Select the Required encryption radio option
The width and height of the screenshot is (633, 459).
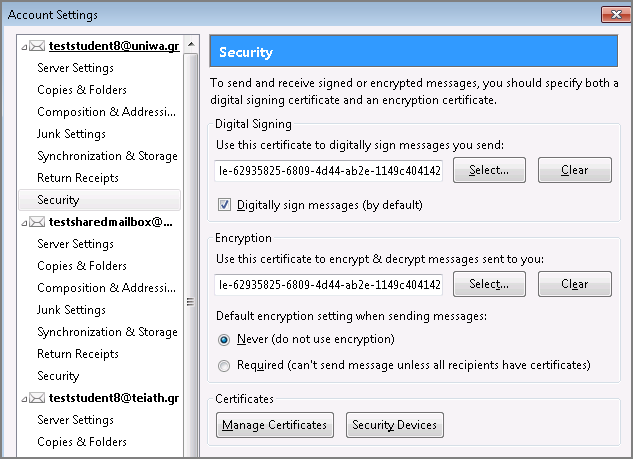point(224,366)
